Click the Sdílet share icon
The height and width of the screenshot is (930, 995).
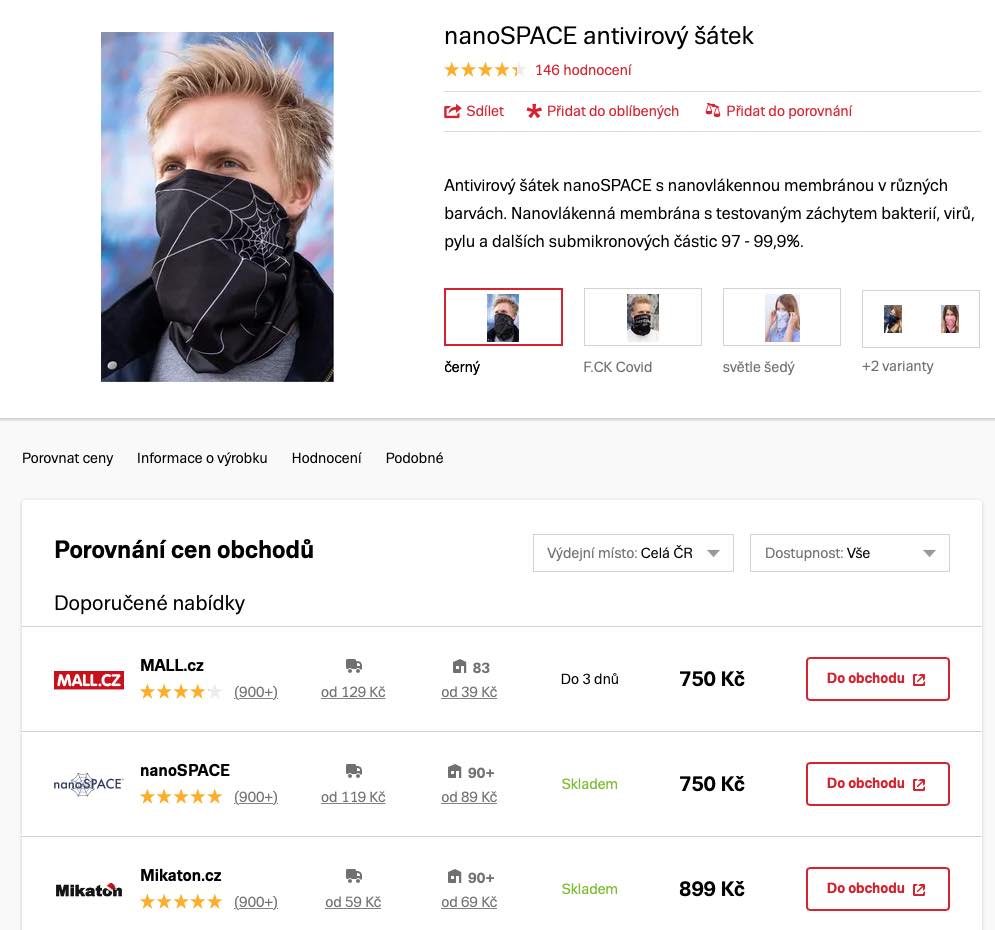point(452,111)
